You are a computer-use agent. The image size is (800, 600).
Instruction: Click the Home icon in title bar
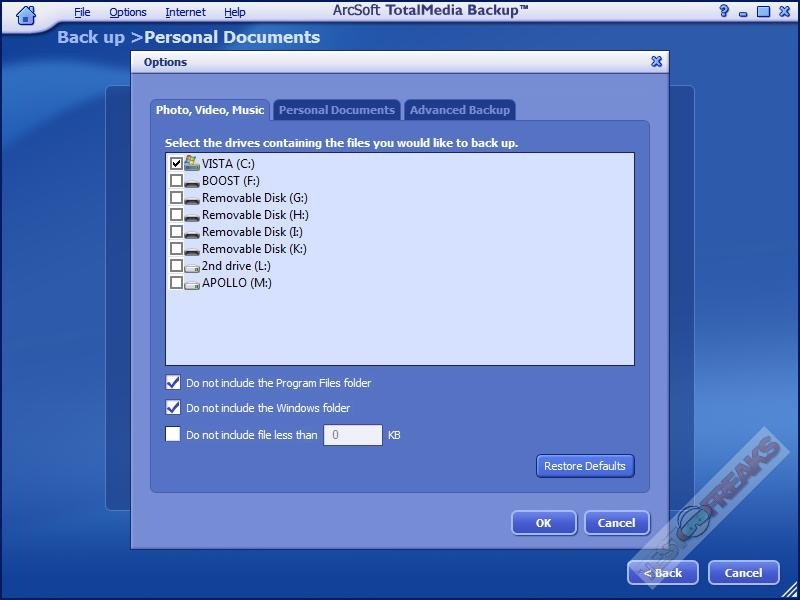26,13
